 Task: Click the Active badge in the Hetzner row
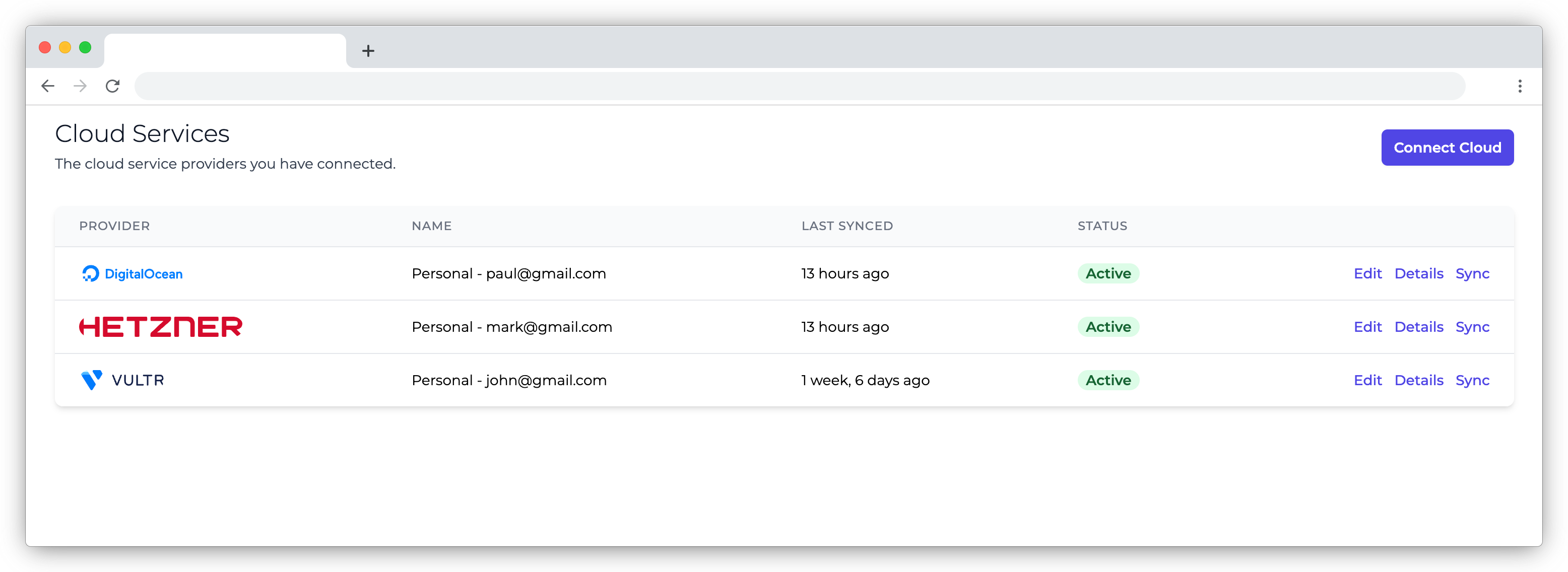(x=1108, y=327)
